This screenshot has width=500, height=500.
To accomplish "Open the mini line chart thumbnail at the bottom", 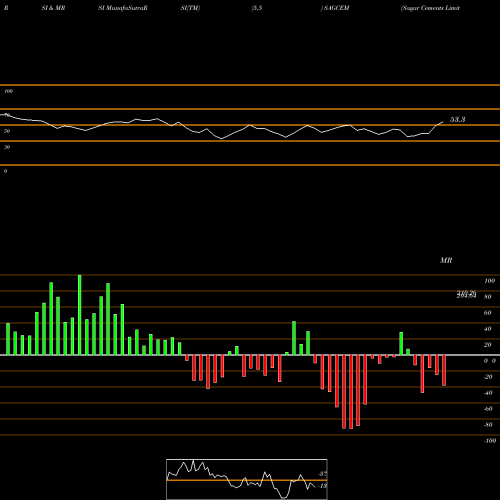I will tap(247, 479).
